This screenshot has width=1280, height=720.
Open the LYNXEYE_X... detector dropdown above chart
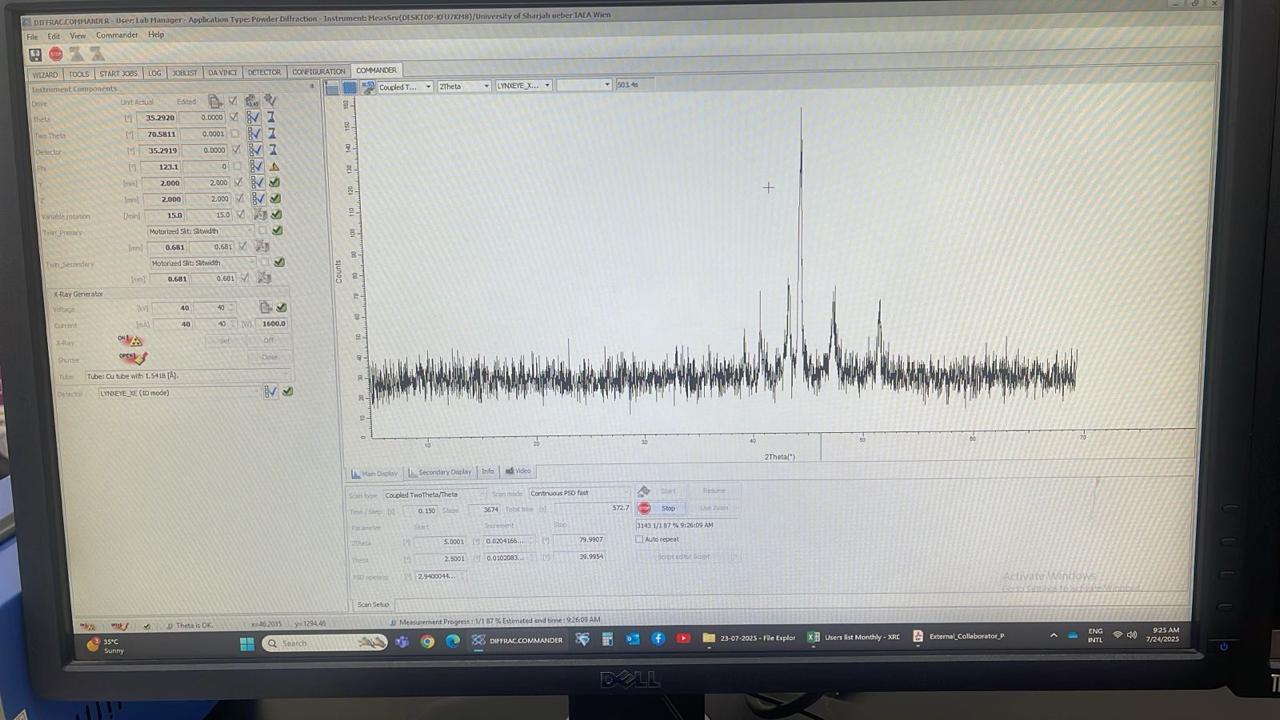pos(524,86)
